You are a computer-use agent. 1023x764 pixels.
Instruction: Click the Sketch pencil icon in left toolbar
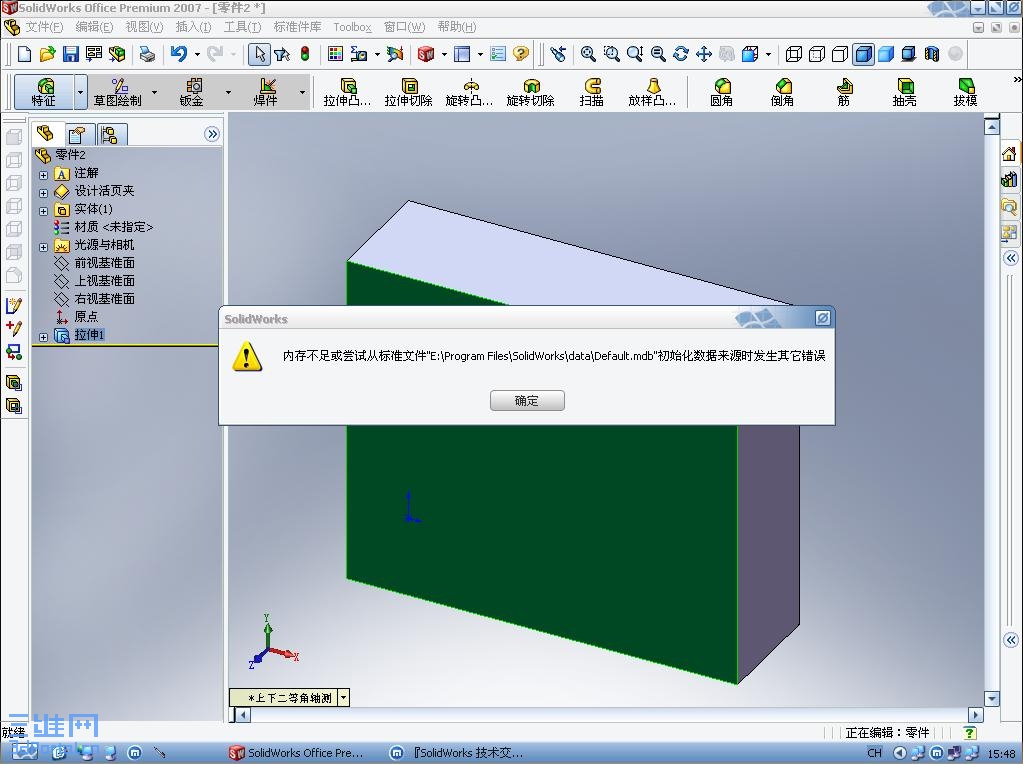coord(14,305)
